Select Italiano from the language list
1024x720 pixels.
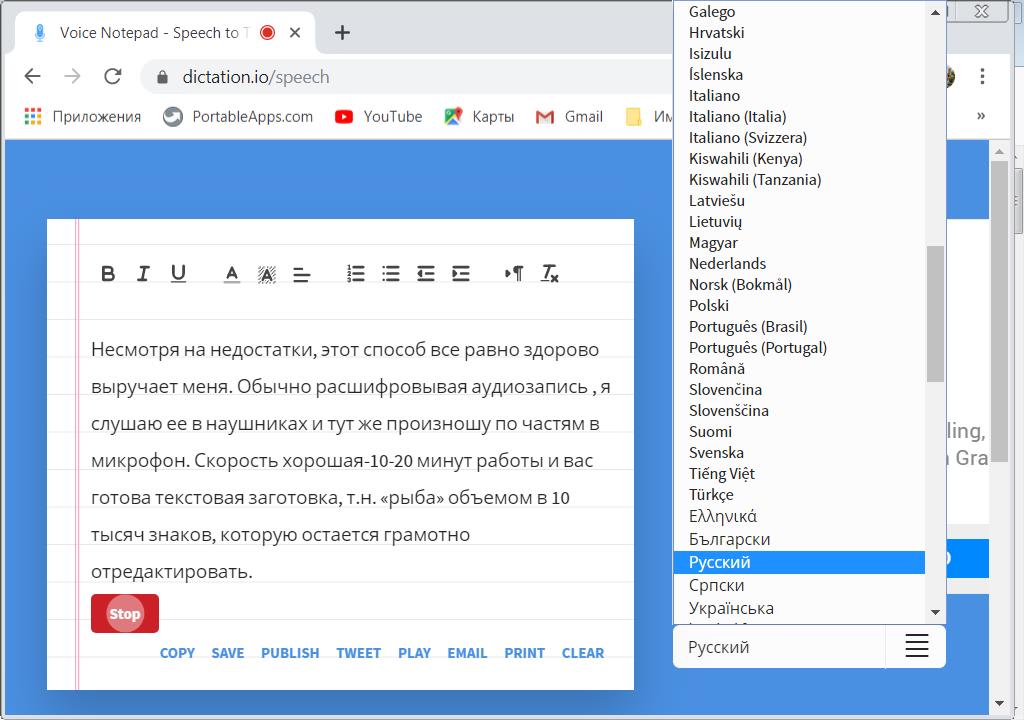[x=714, y=95]
